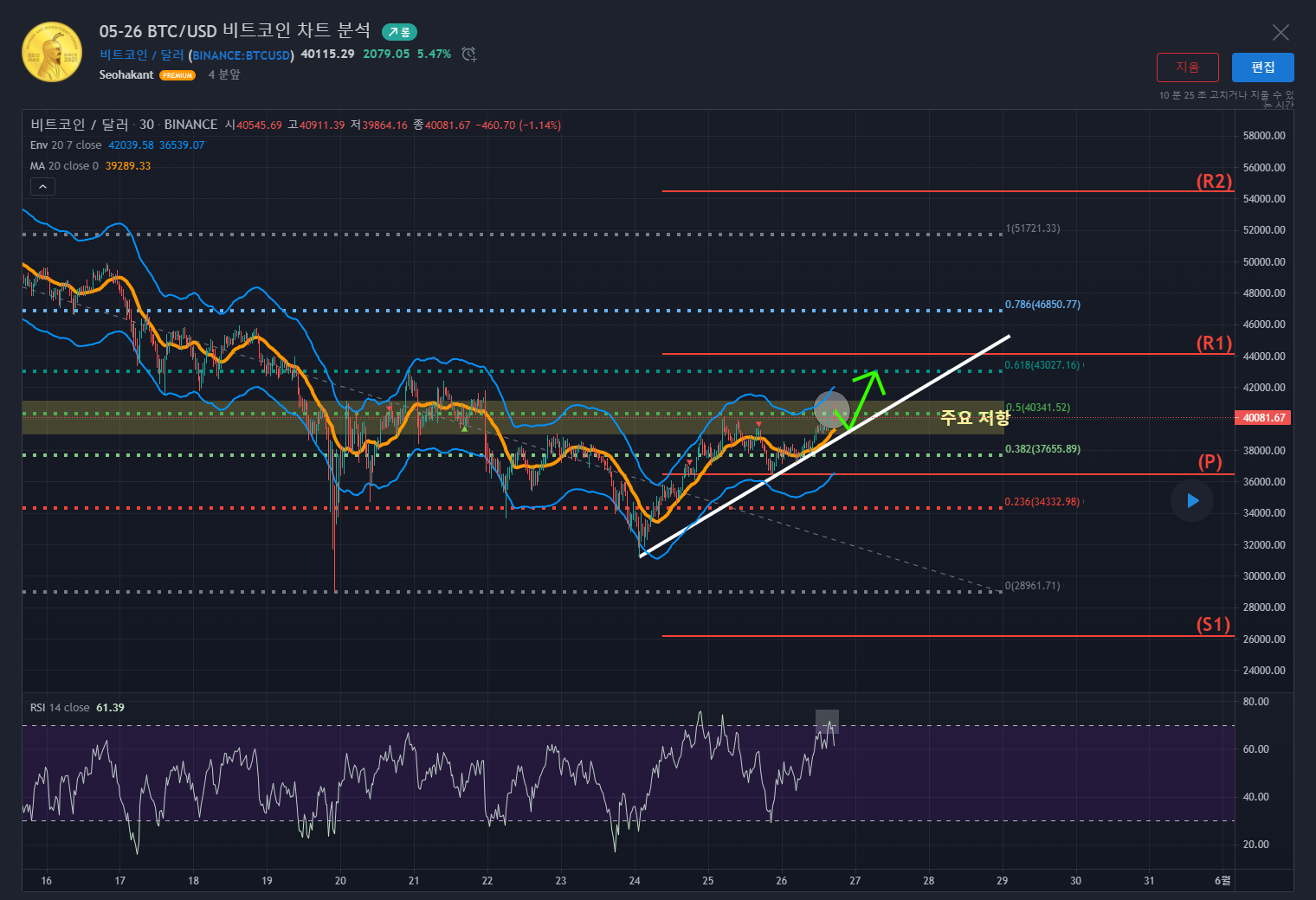Select the Env 20 7 close indicator legend
Image resolution: width=1316 pixels, height=900 pixels.
[66, 145]
